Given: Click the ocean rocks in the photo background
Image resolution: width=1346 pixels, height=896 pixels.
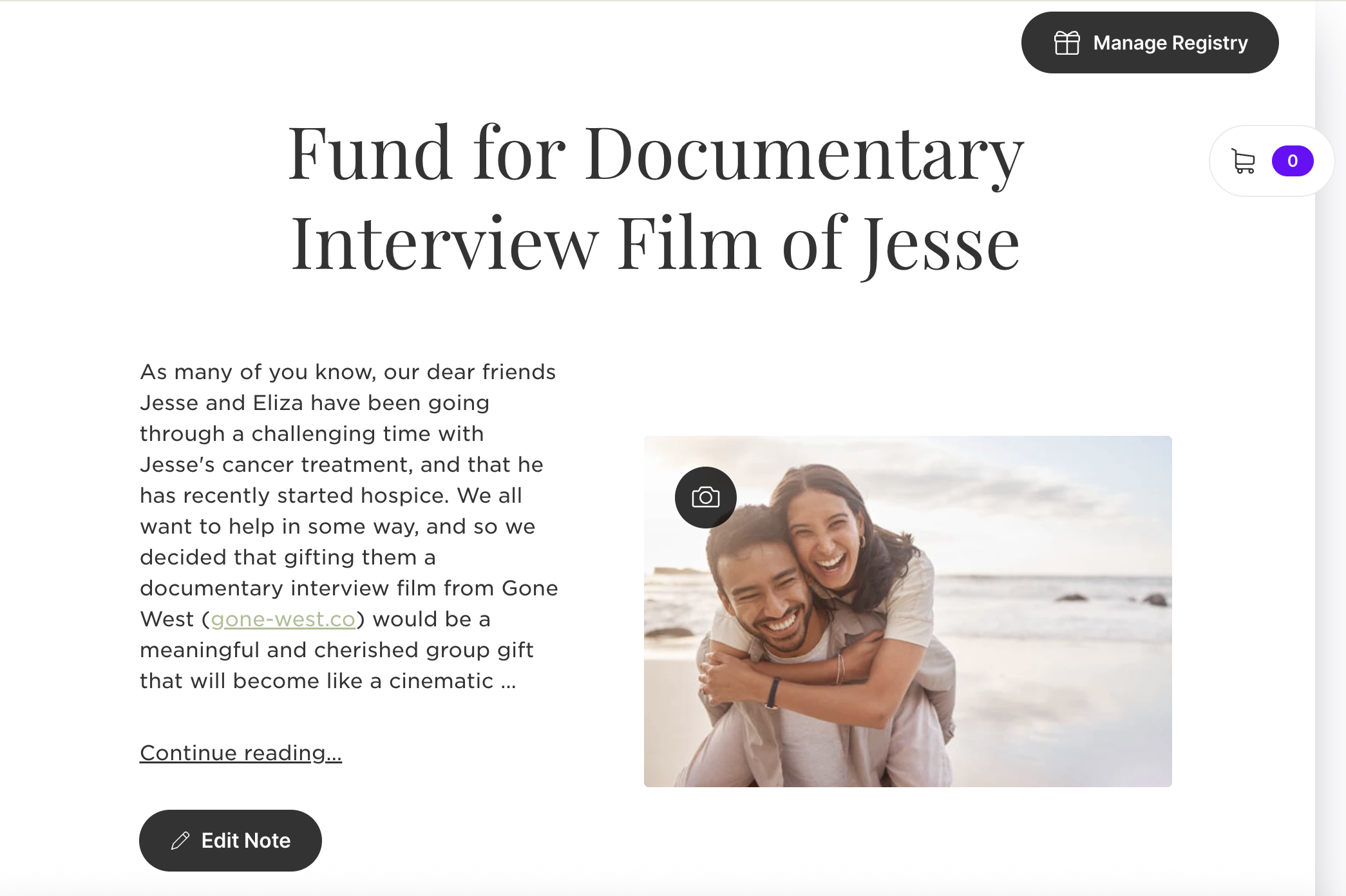Looking at the screenshot, I should coord(1114,600).
